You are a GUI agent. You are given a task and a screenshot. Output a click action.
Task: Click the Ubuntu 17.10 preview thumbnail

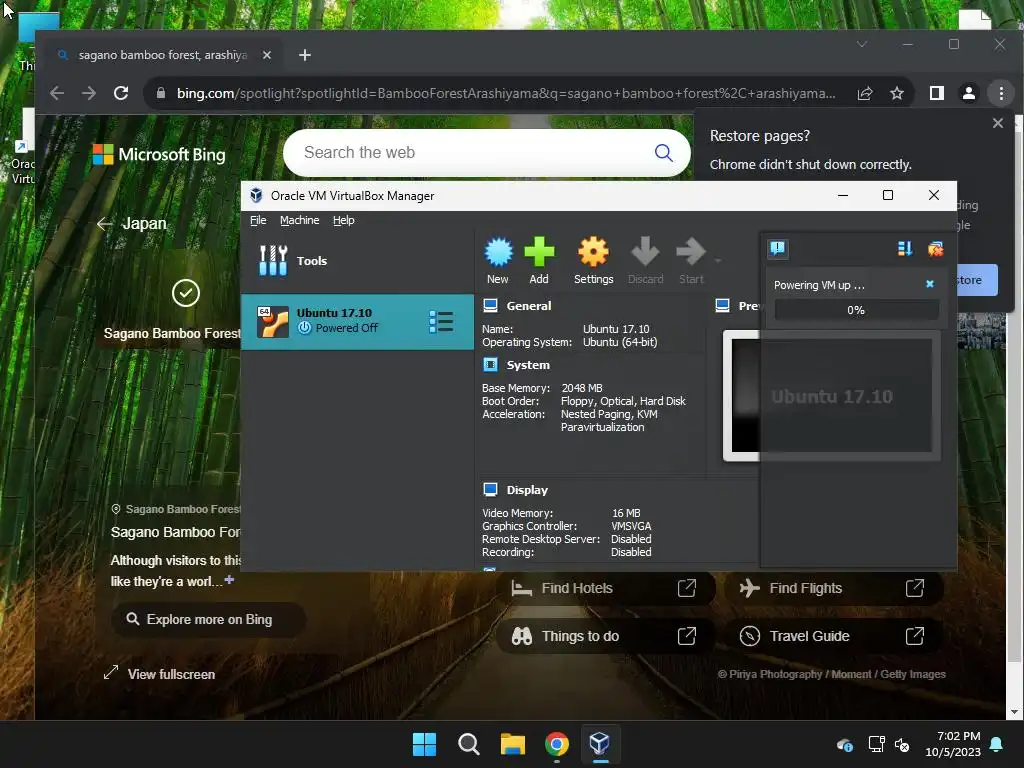pos(831,396)
